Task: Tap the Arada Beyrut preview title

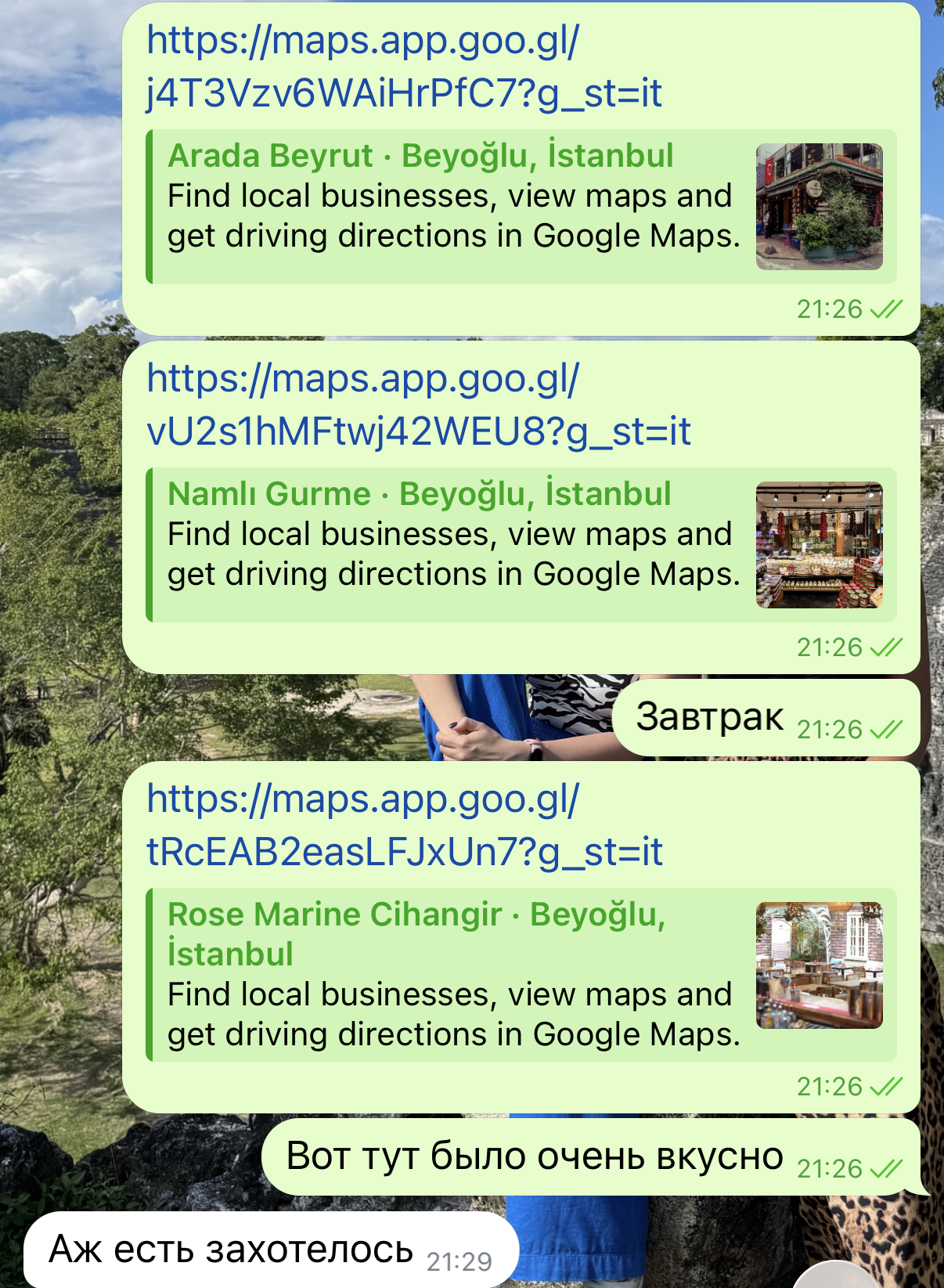Action: coord(420,156)
